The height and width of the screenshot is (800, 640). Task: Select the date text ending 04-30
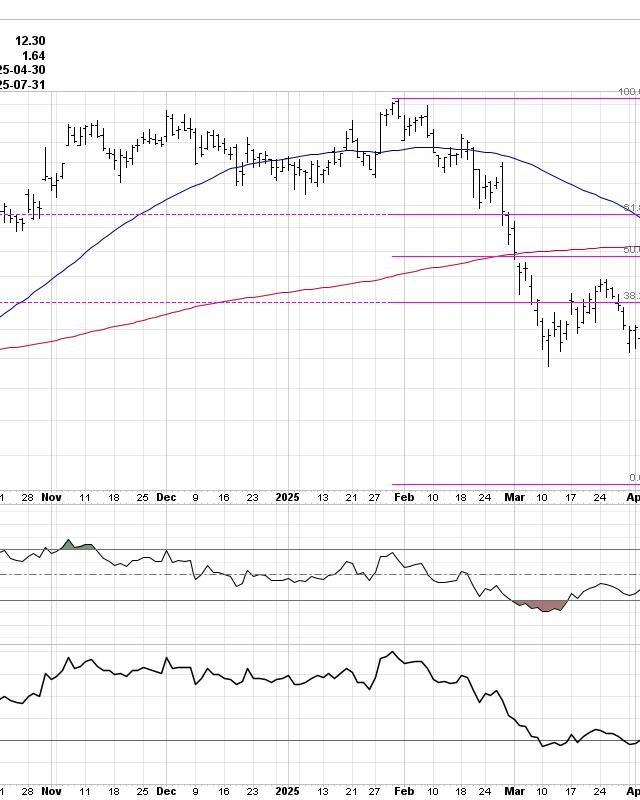[22, 70]
